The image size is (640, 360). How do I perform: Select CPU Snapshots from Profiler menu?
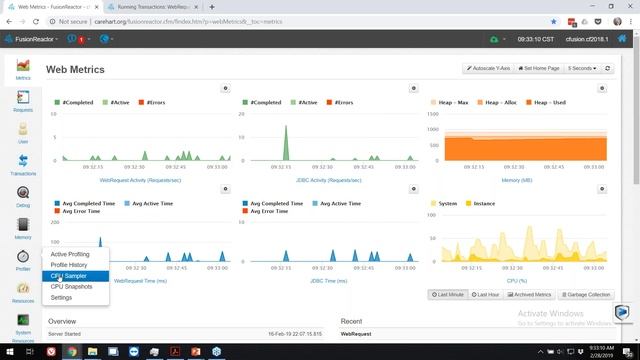pyautogui.click(x=76, y=287)
